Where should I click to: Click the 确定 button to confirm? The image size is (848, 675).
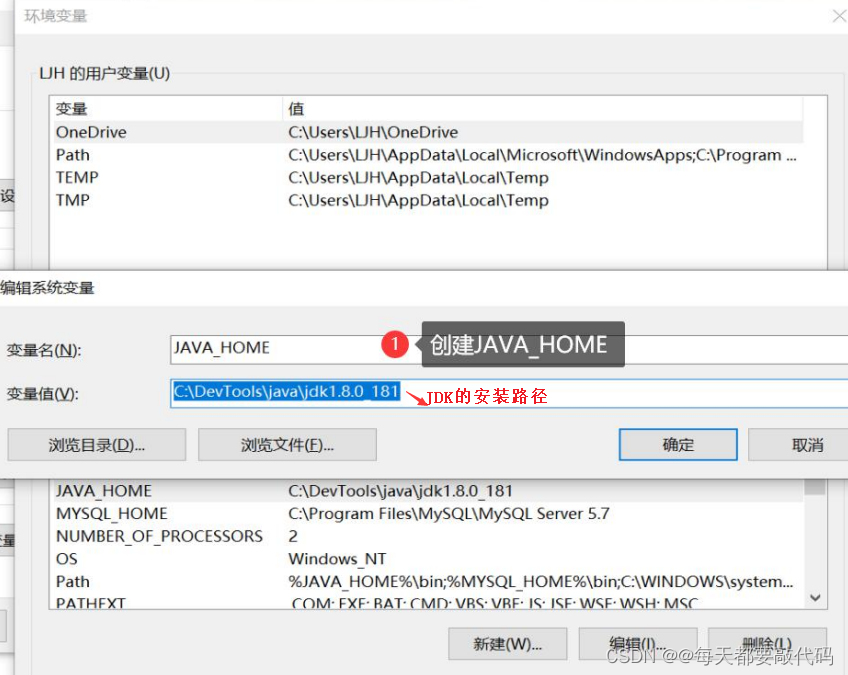678,445
